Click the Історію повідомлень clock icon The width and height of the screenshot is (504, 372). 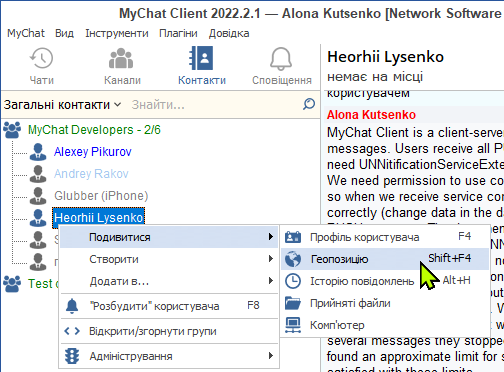click(293, 281)
